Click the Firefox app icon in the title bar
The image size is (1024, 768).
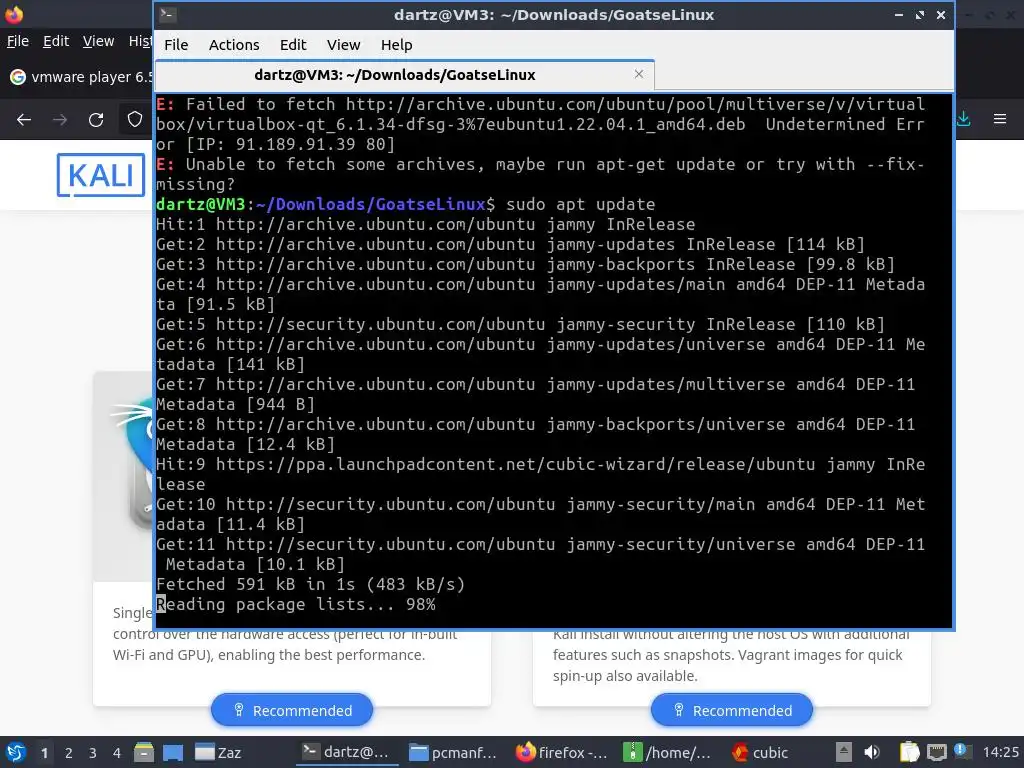[14, 14]
